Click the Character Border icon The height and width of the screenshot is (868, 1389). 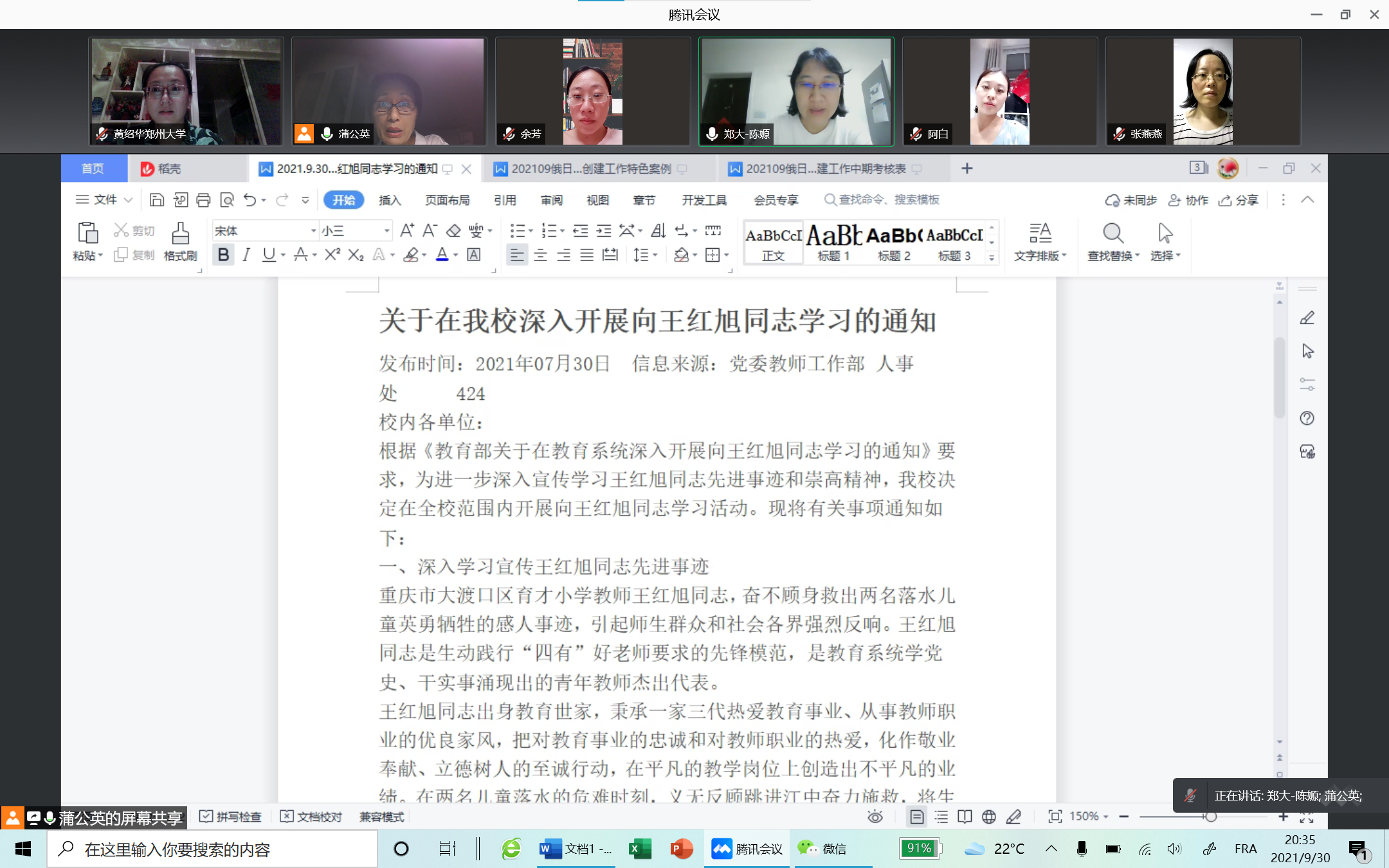[x=474, y=255]
